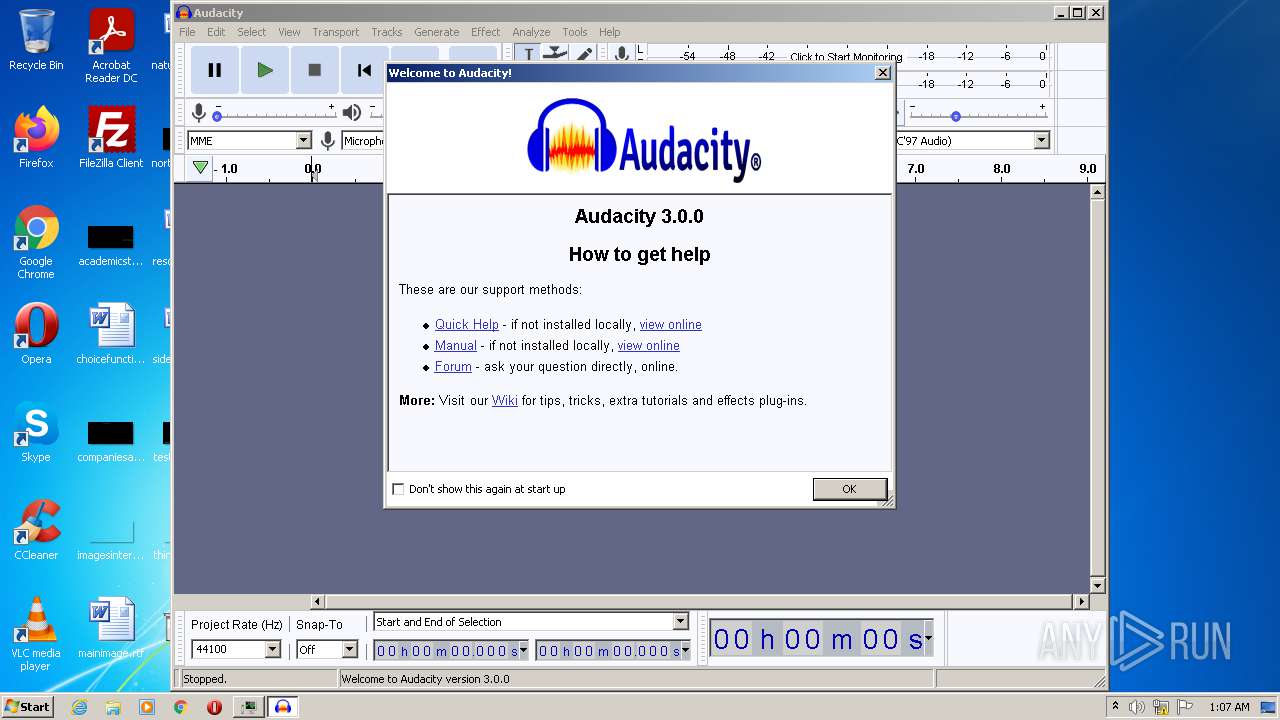Screen dimensions: 1280x720
Task: Expand the MME audio host dropdown
Action: click(x=304, y=141)
